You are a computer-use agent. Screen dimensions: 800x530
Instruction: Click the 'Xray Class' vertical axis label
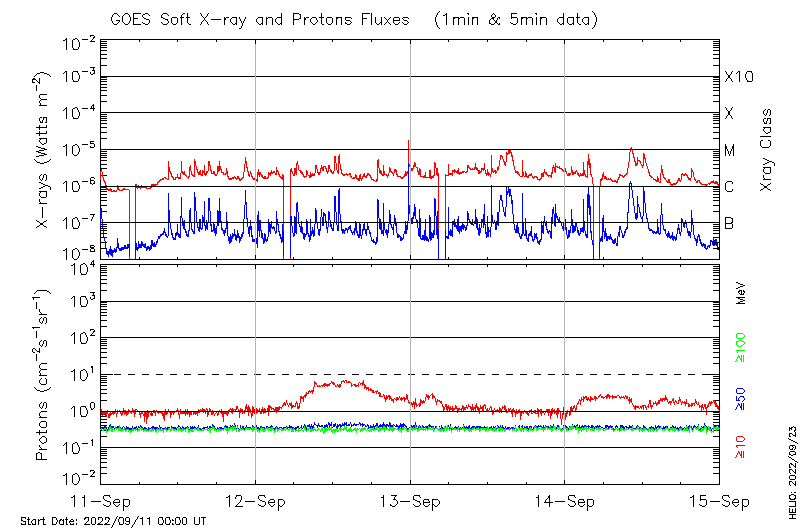click(767, 149)
